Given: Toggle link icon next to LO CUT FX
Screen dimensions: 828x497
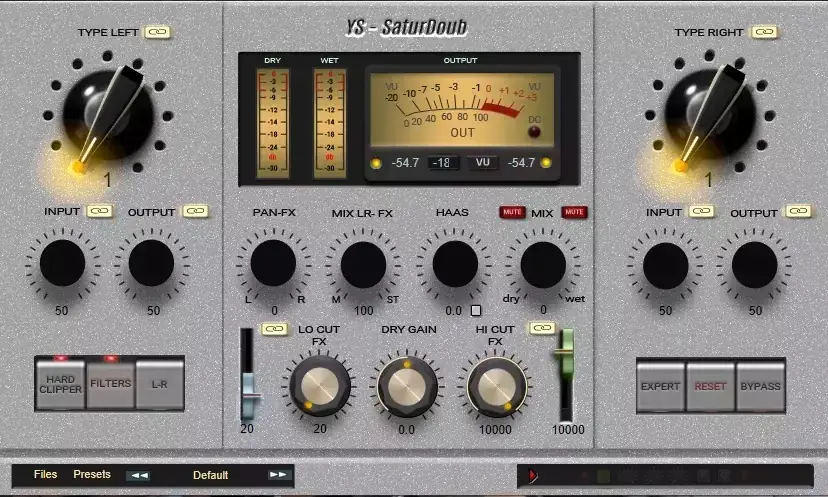Looking at the screenshot, I should tap(272, 329).
